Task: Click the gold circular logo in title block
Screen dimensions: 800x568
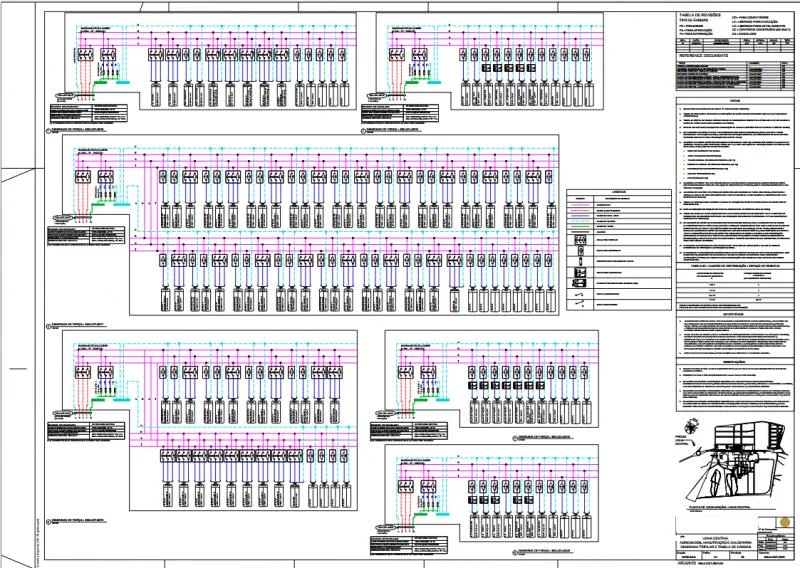Action: [786, 523]
